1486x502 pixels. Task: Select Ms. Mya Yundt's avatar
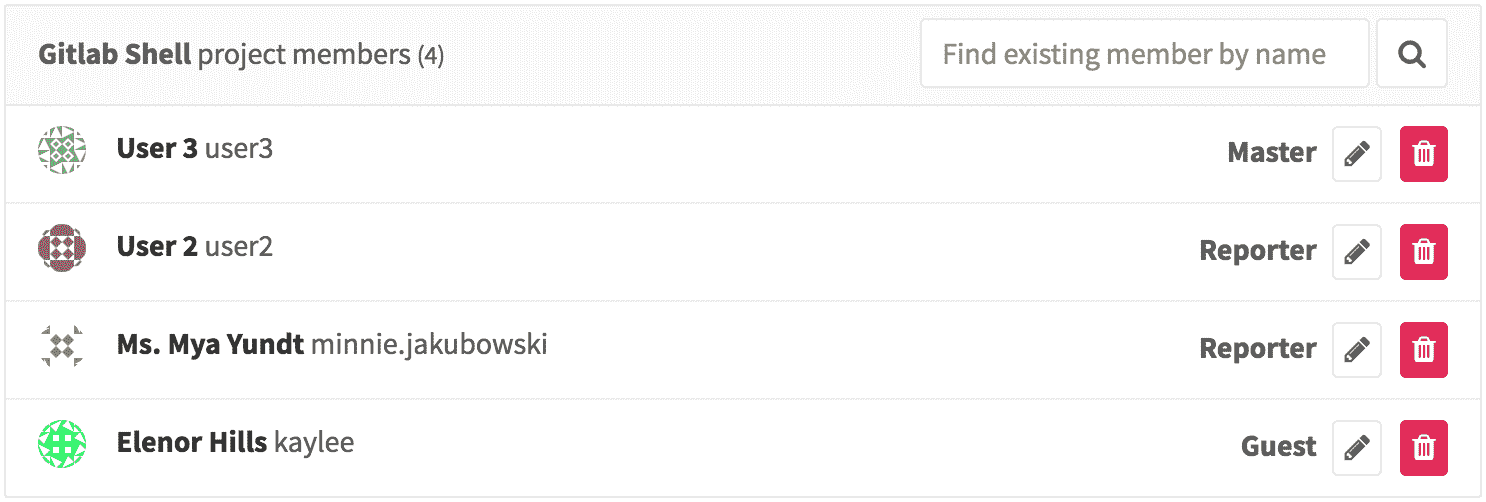[x=62, y=346]
